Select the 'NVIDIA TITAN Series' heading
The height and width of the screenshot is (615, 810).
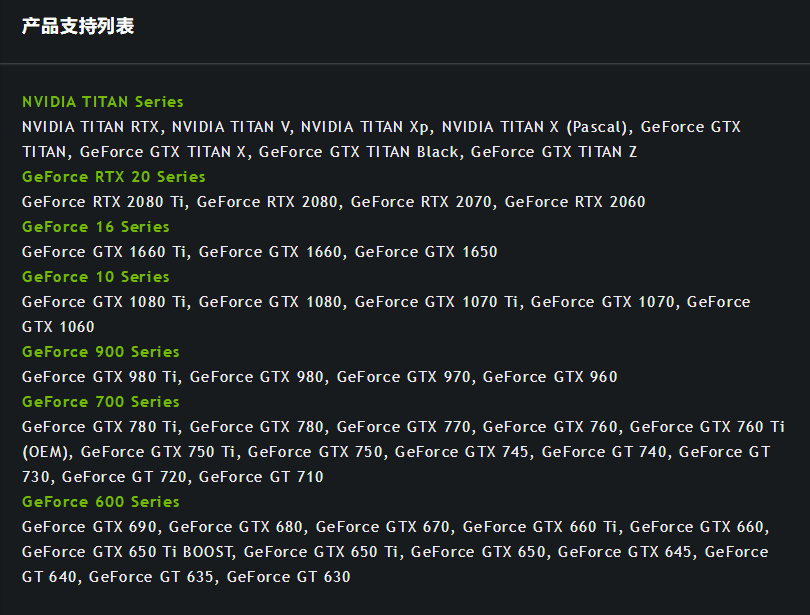(x=103, y=102)
